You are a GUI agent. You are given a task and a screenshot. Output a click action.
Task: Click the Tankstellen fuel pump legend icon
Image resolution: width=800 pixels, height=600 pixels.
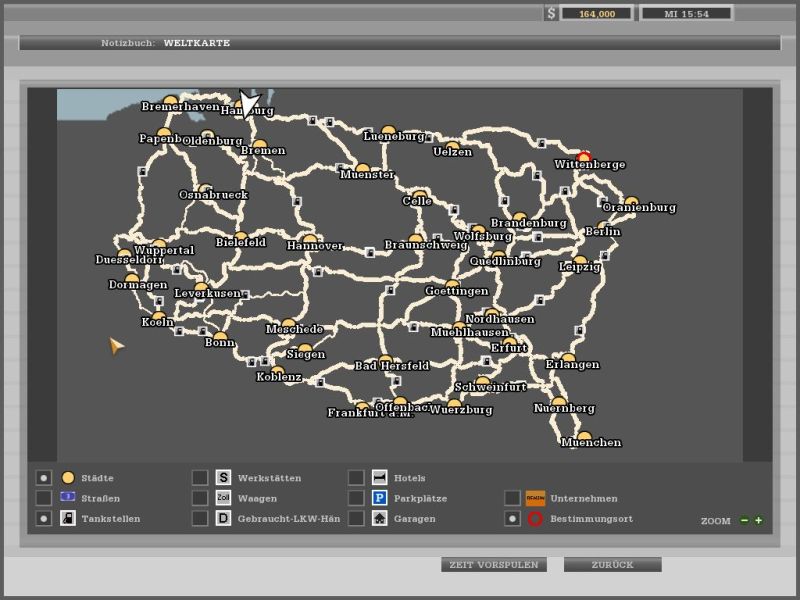68,519
